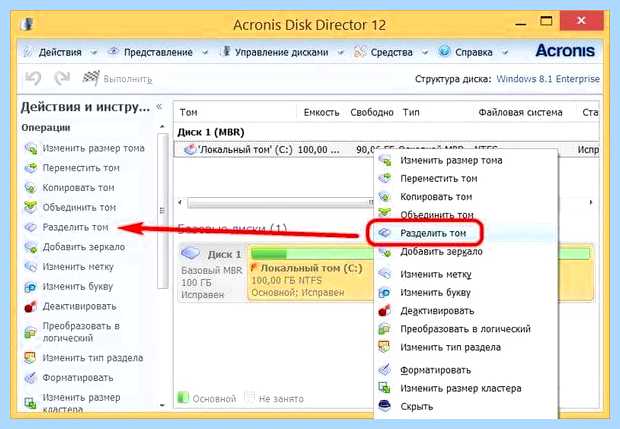Click sidebar icon for Деактивировать
The width and height of the screenshot is (620, 429).
[x=30, y=306]
